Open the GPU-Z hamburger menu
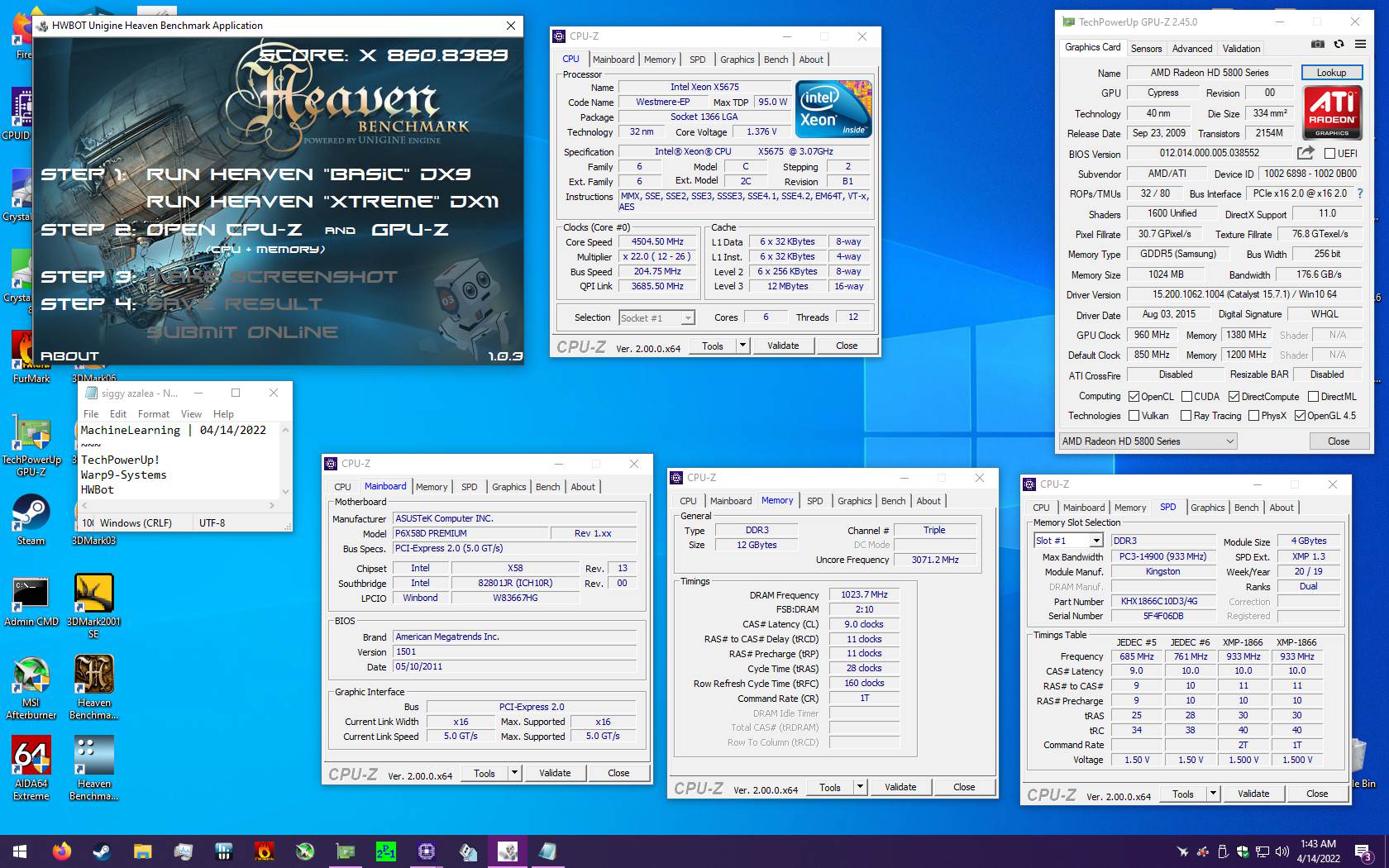The image size is (1389, 868). point(1360,45)
